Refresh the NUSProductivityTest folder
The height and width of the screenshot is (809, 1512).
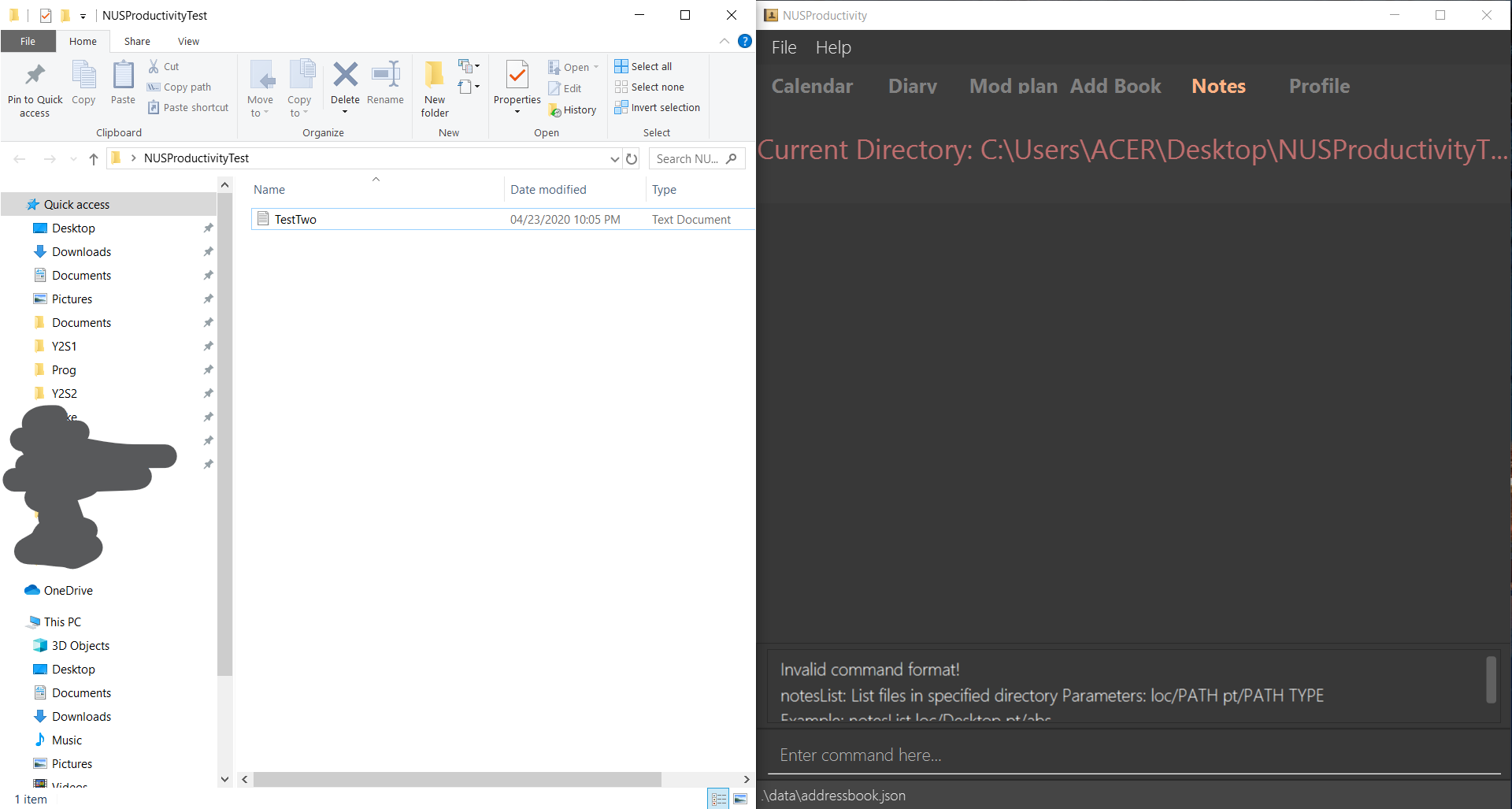click(x=632, y=158)
